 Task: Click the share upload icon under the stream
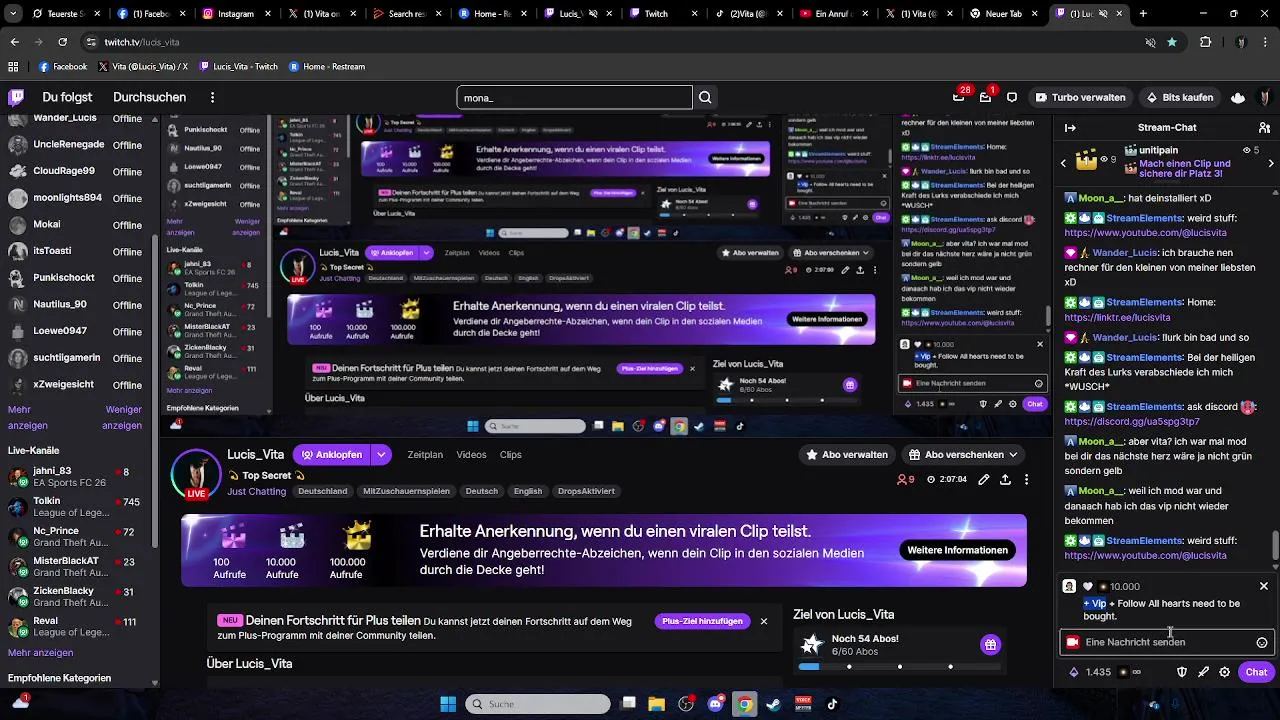click(1005, 480)
